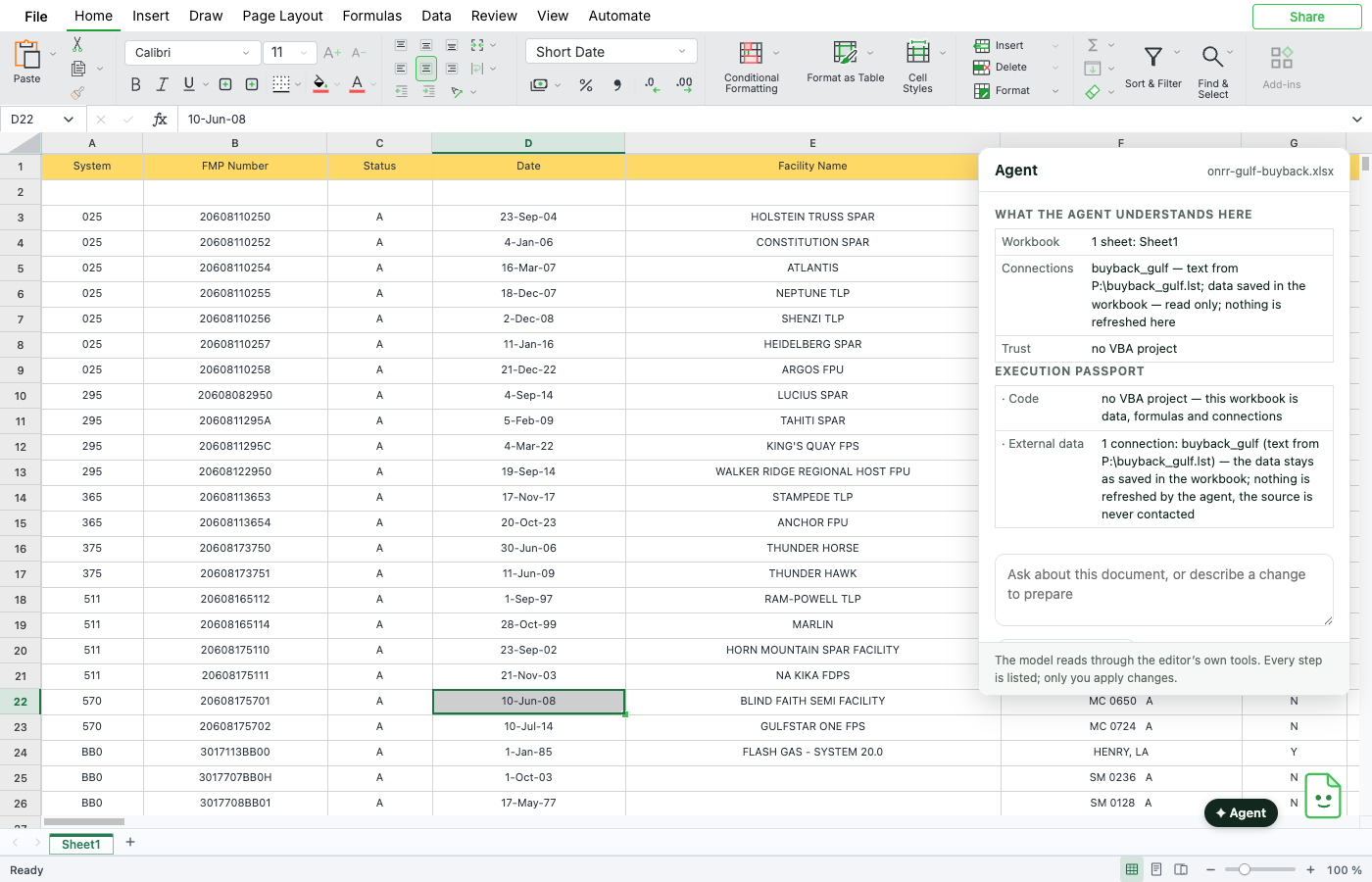The width and height of the screenshot is (1372, 882).
Task: Select the Format Painter brush
Action: pos(77,93)
